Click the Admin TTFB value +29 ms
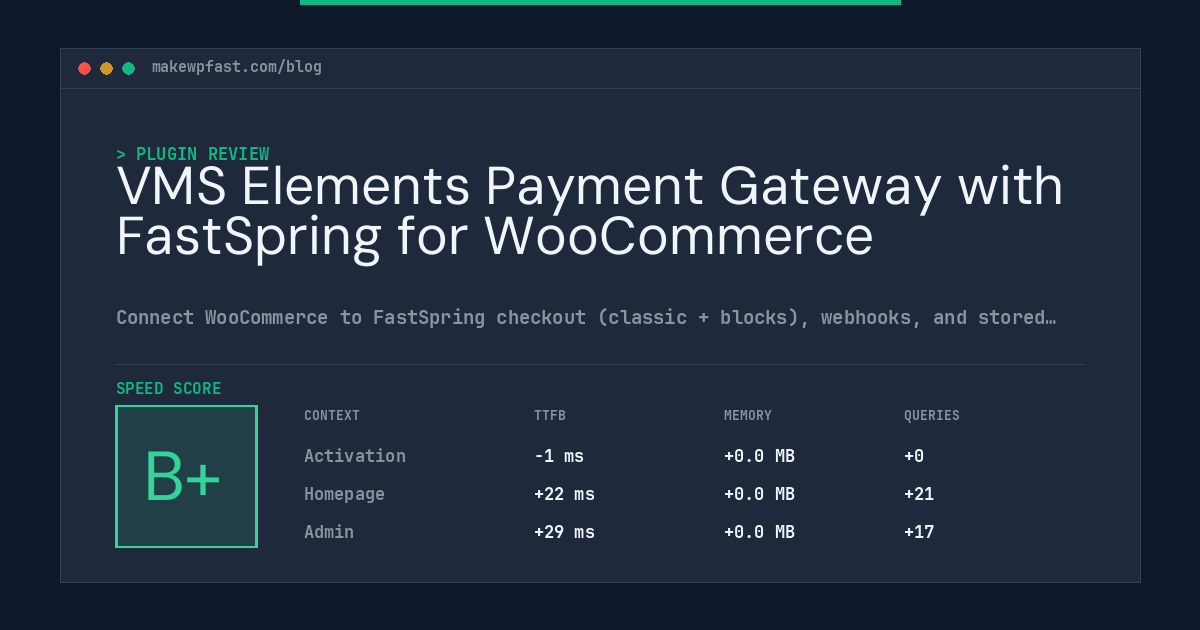 [564, 532]
